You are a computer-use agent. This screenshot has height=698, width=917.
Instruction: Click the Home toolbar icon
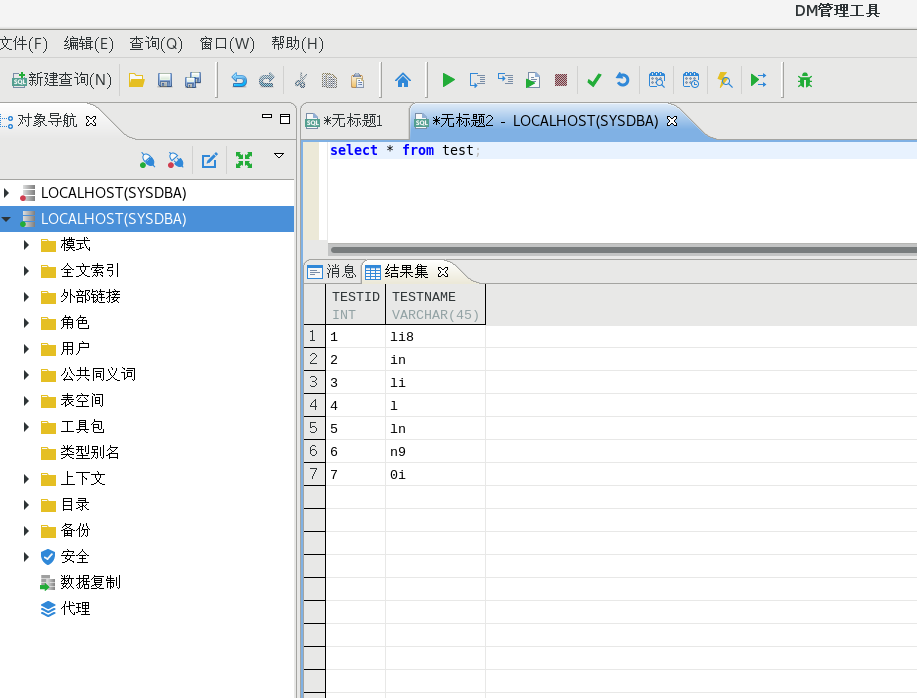click(403, 80)
